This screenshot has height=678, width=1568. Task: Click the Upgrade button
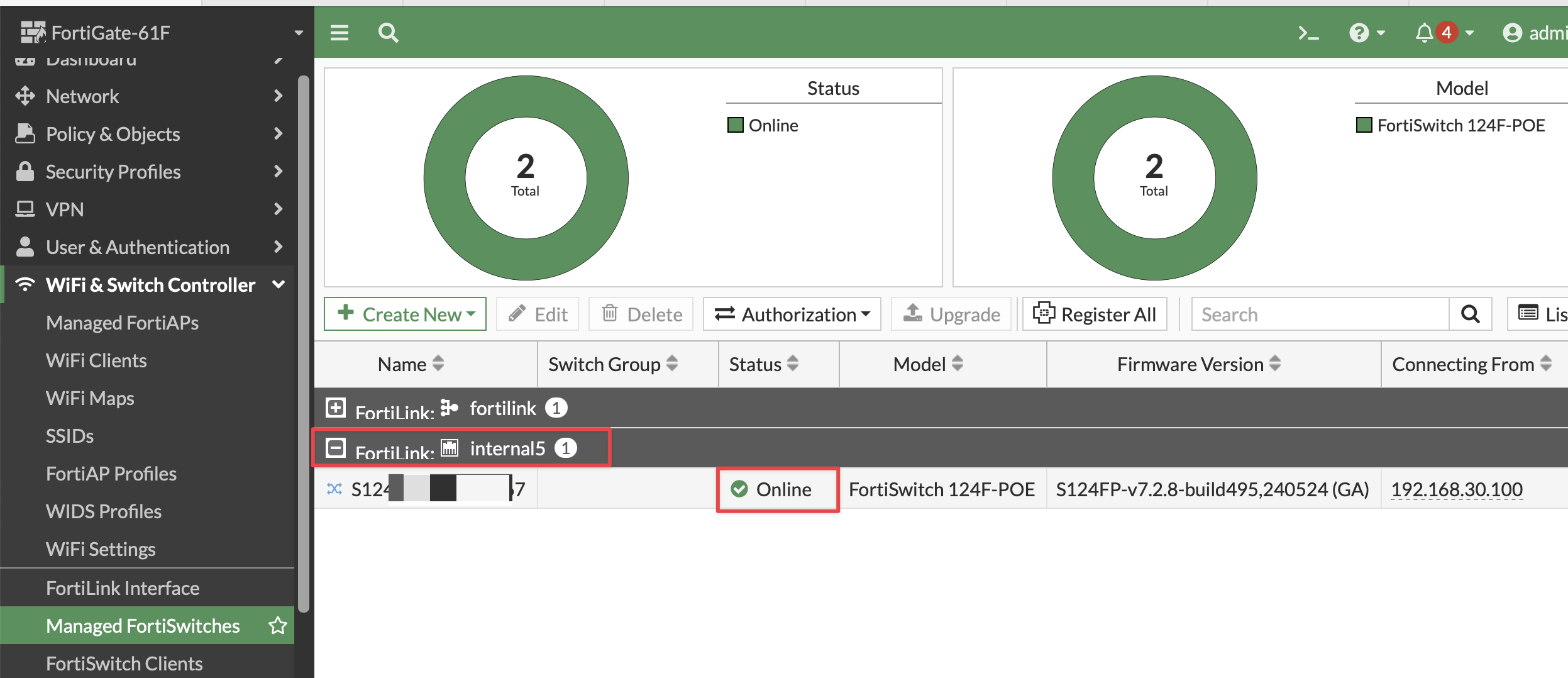(951, 314)
